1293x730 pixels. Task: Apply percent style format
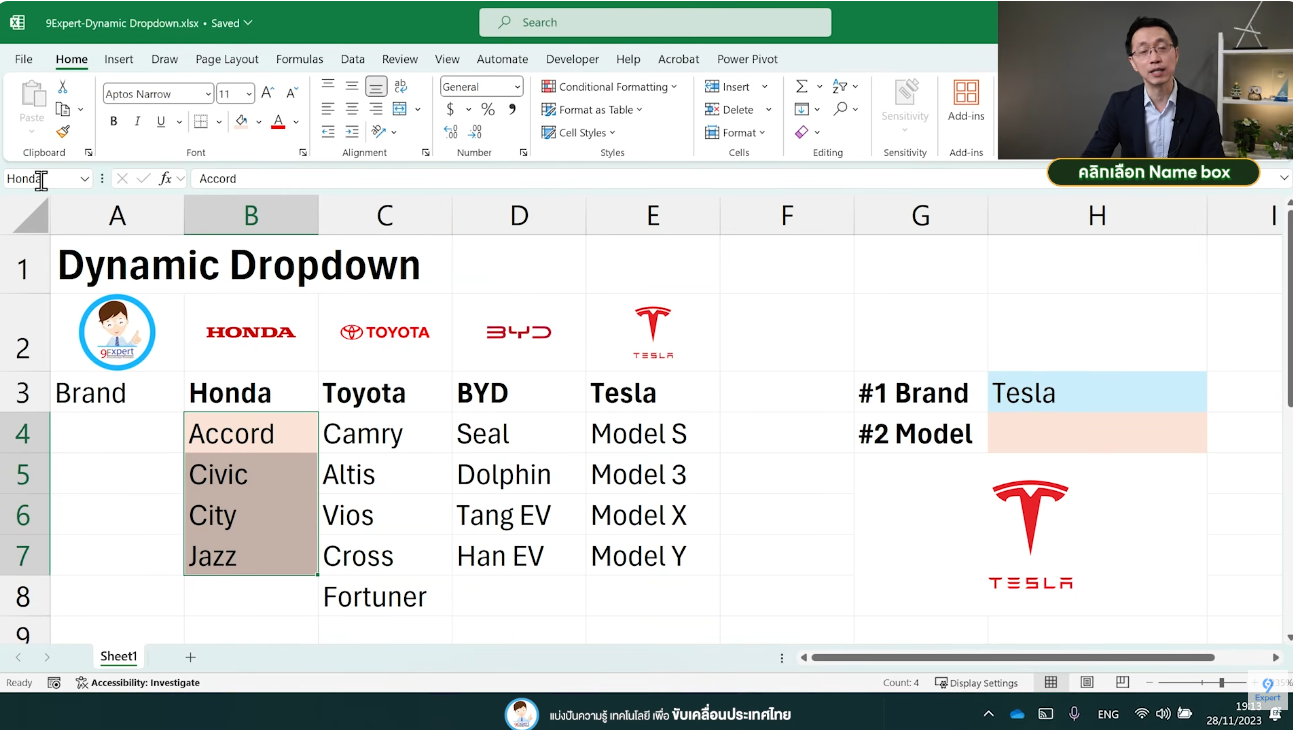click(x=488, y=109)
